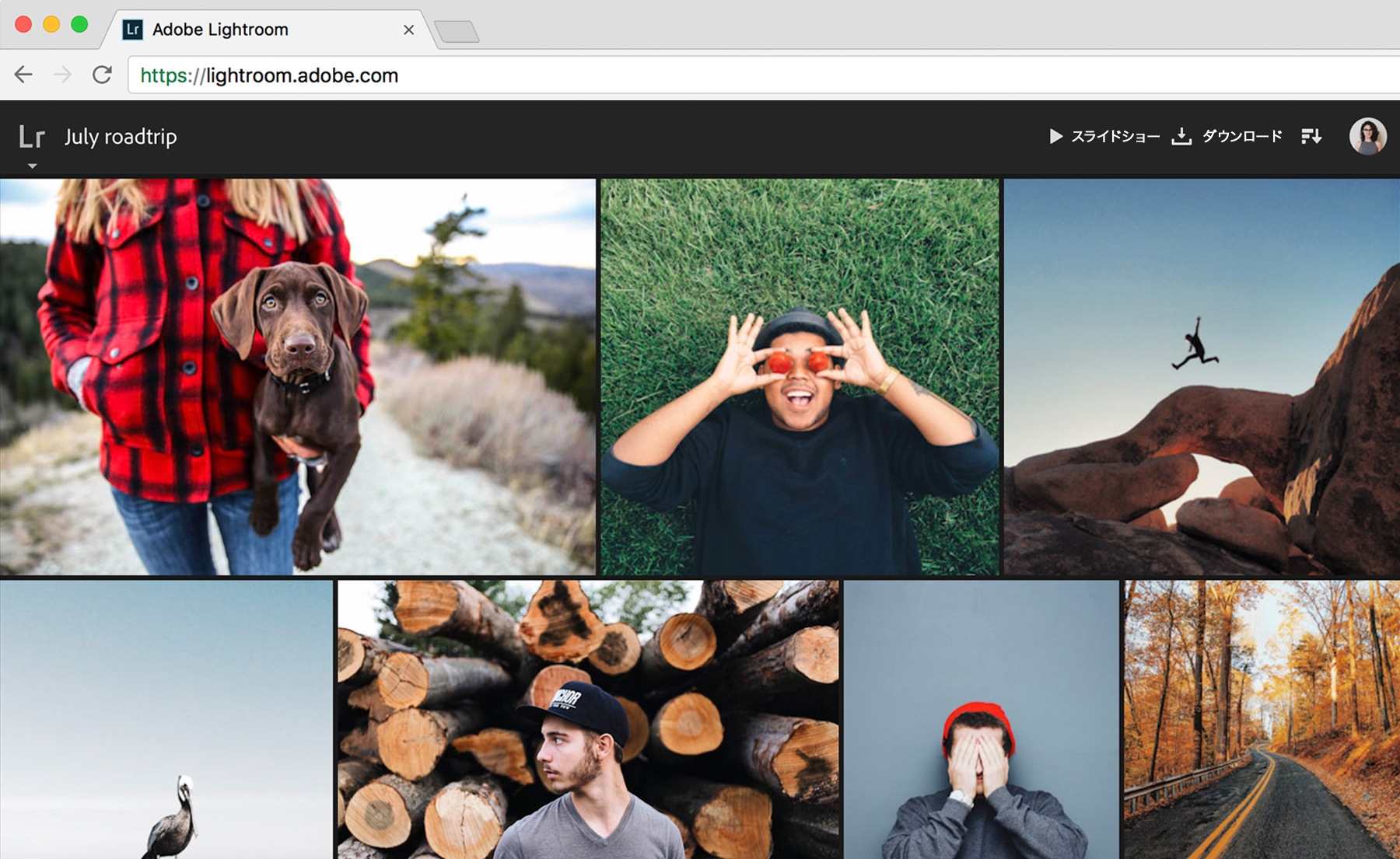The image size is (1400, 859).
Task: Go back with browser back arrow
Action: [x=23, y=75]
